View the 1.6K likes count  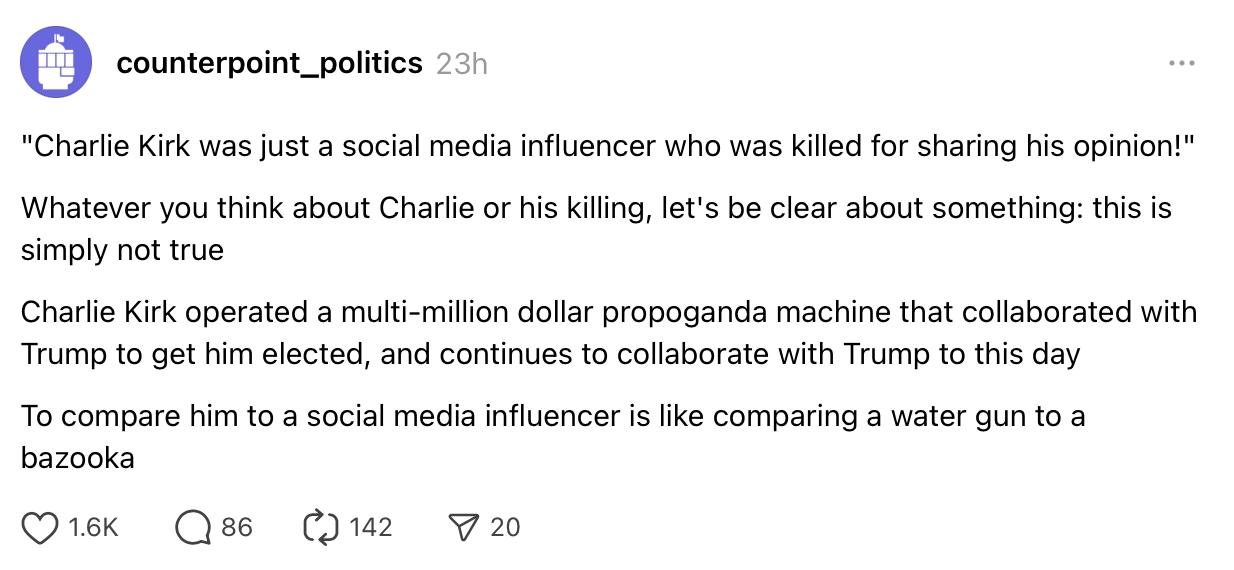94,527
